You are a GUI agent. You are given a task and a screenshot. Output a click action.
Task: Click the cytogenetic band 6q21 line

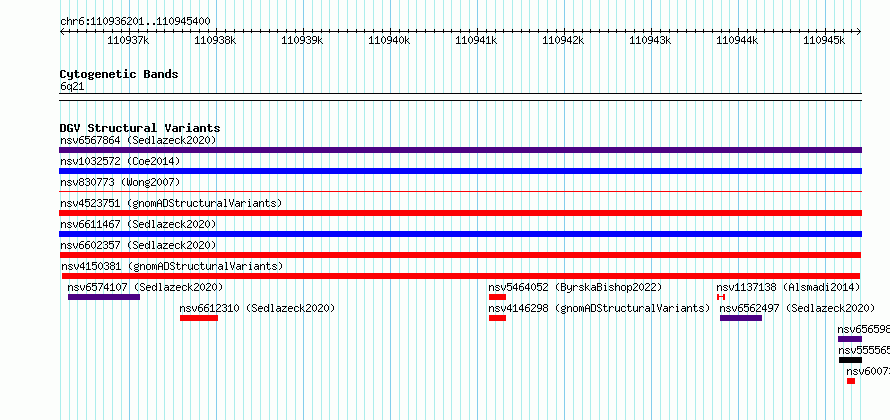pos(460,97)
